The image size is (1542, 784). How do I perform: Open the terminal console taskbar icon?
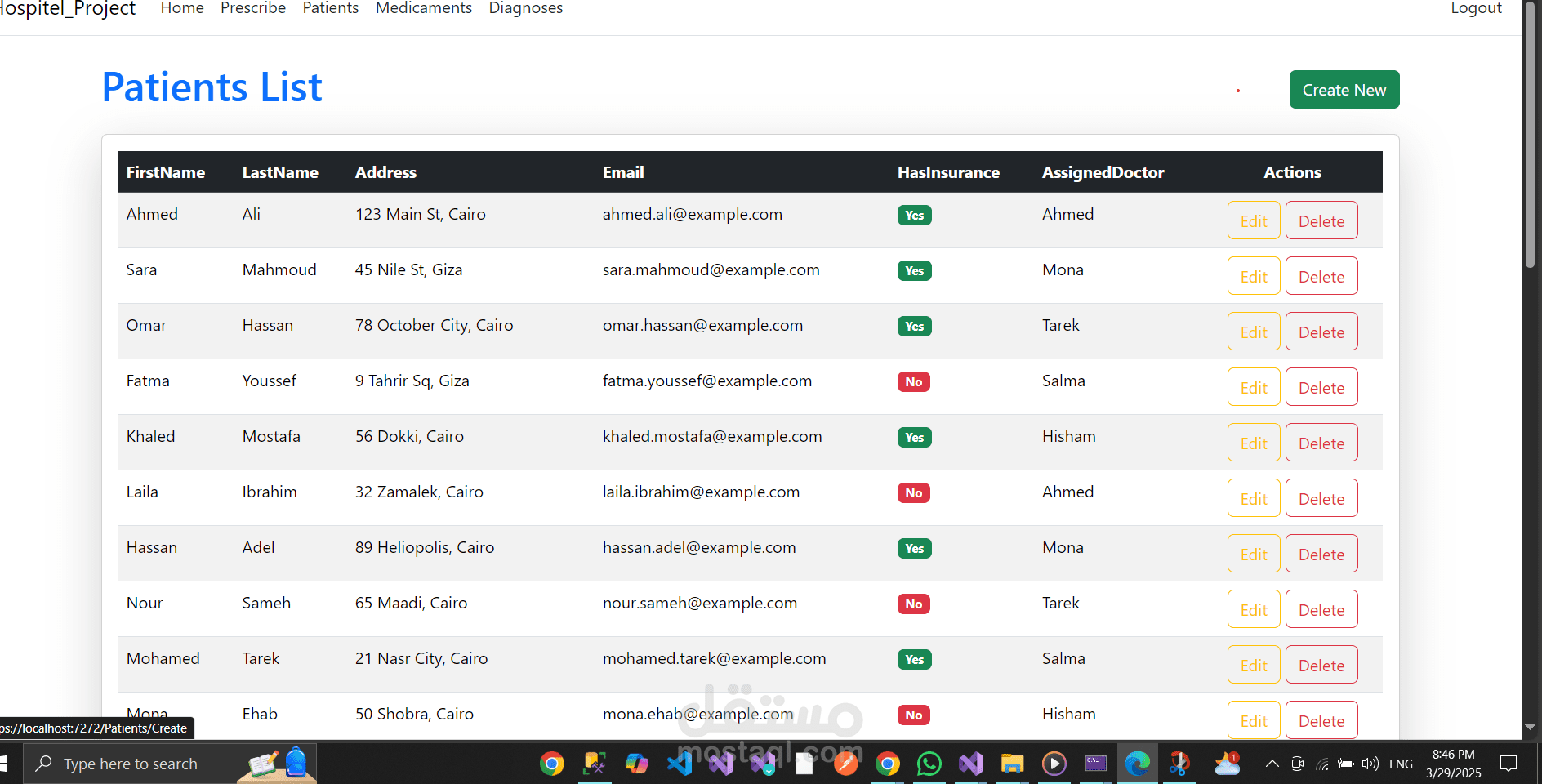pos(1095,764)
